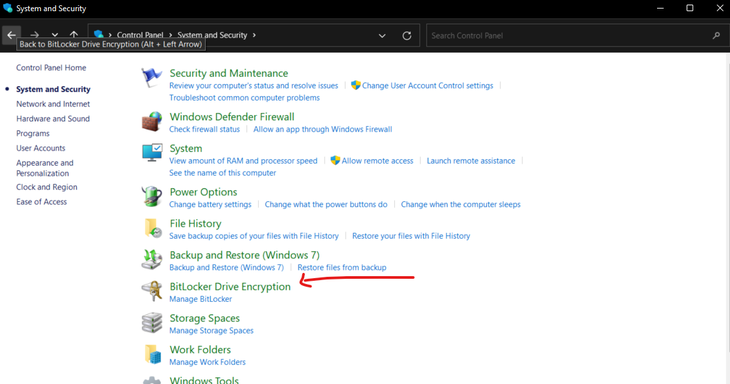The width and height of the screenshot is (730, 384).
Task: Open Windows Defender Firewall heading
Action: tap(232, 117)
